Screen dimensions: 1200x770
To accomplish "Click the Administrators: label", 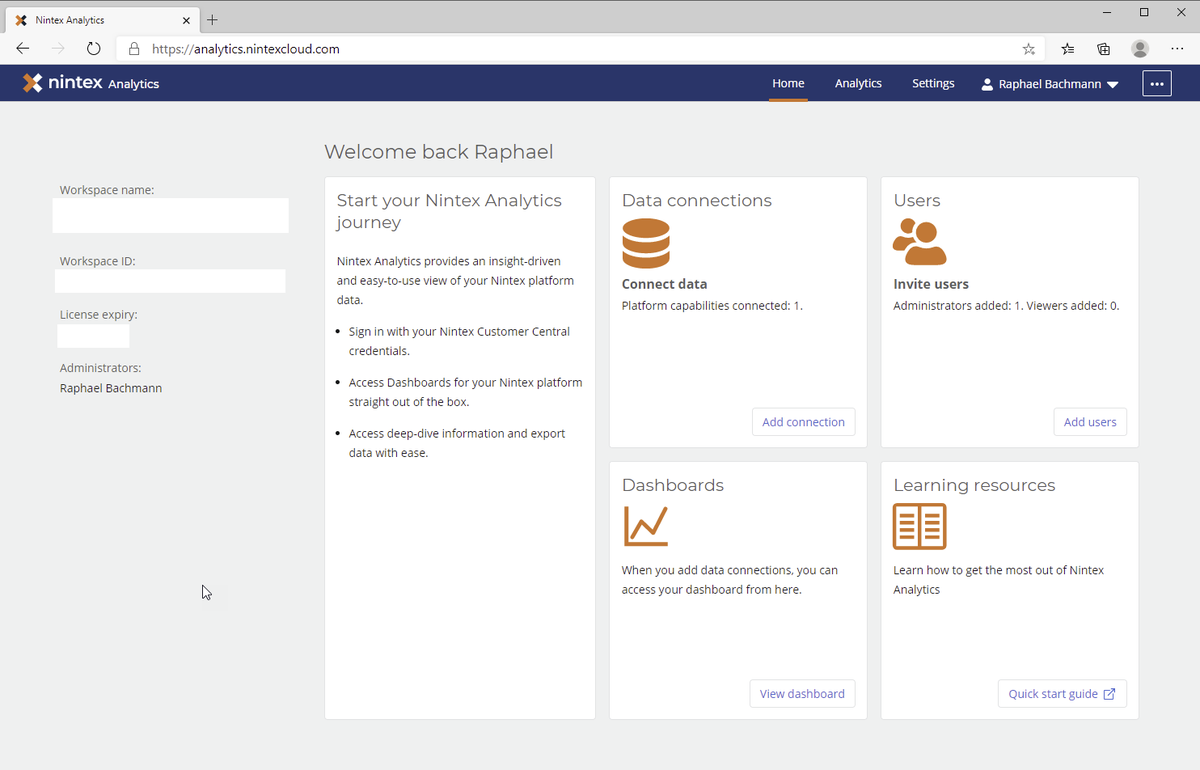I will (100, 368).
